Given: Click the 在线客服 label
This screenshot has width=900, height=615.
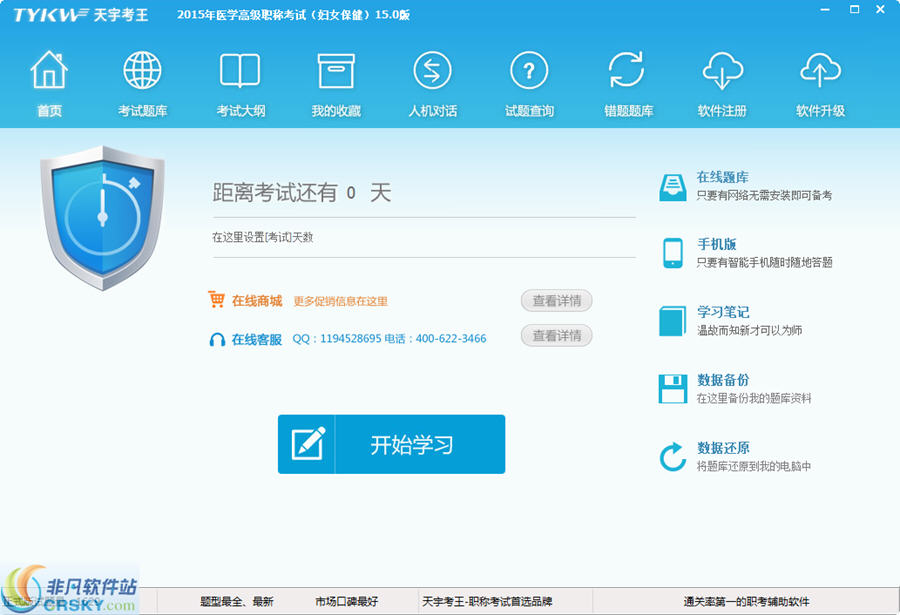Looking at the screenshot, I should 257,339.
